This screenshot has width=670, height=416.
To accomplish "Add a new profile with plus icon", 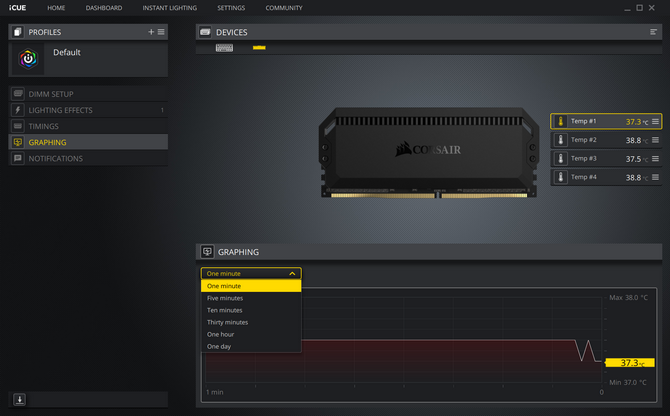I will click(151, 32).
